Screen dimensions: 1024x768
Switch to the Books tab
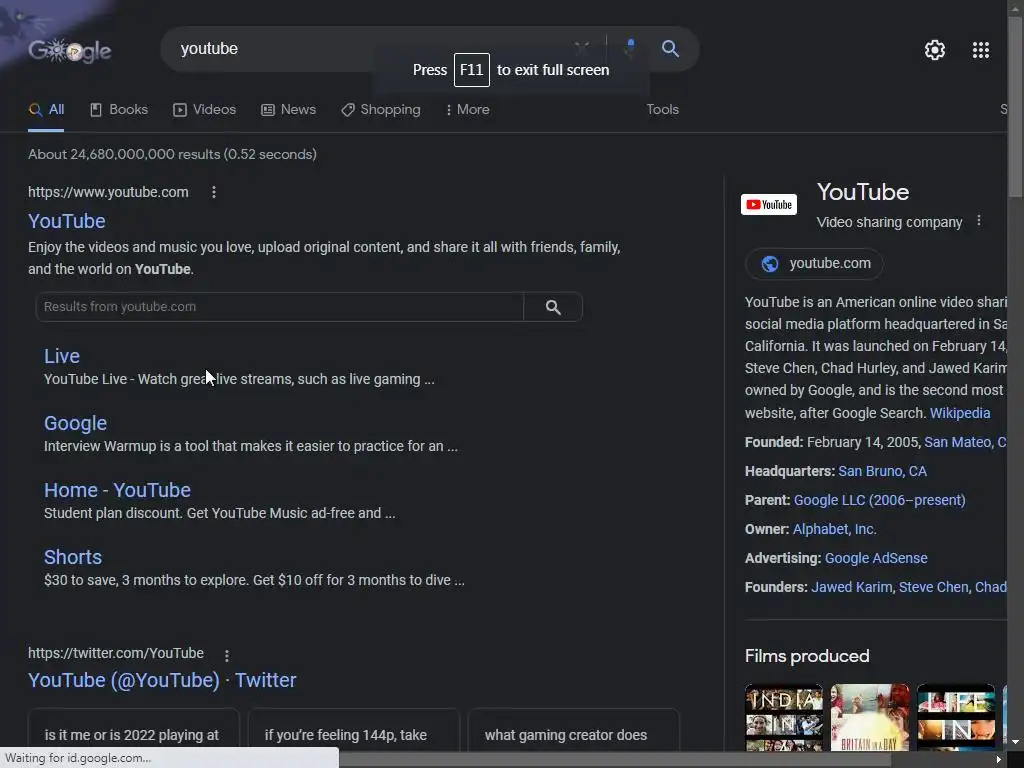tap(119, 110)
